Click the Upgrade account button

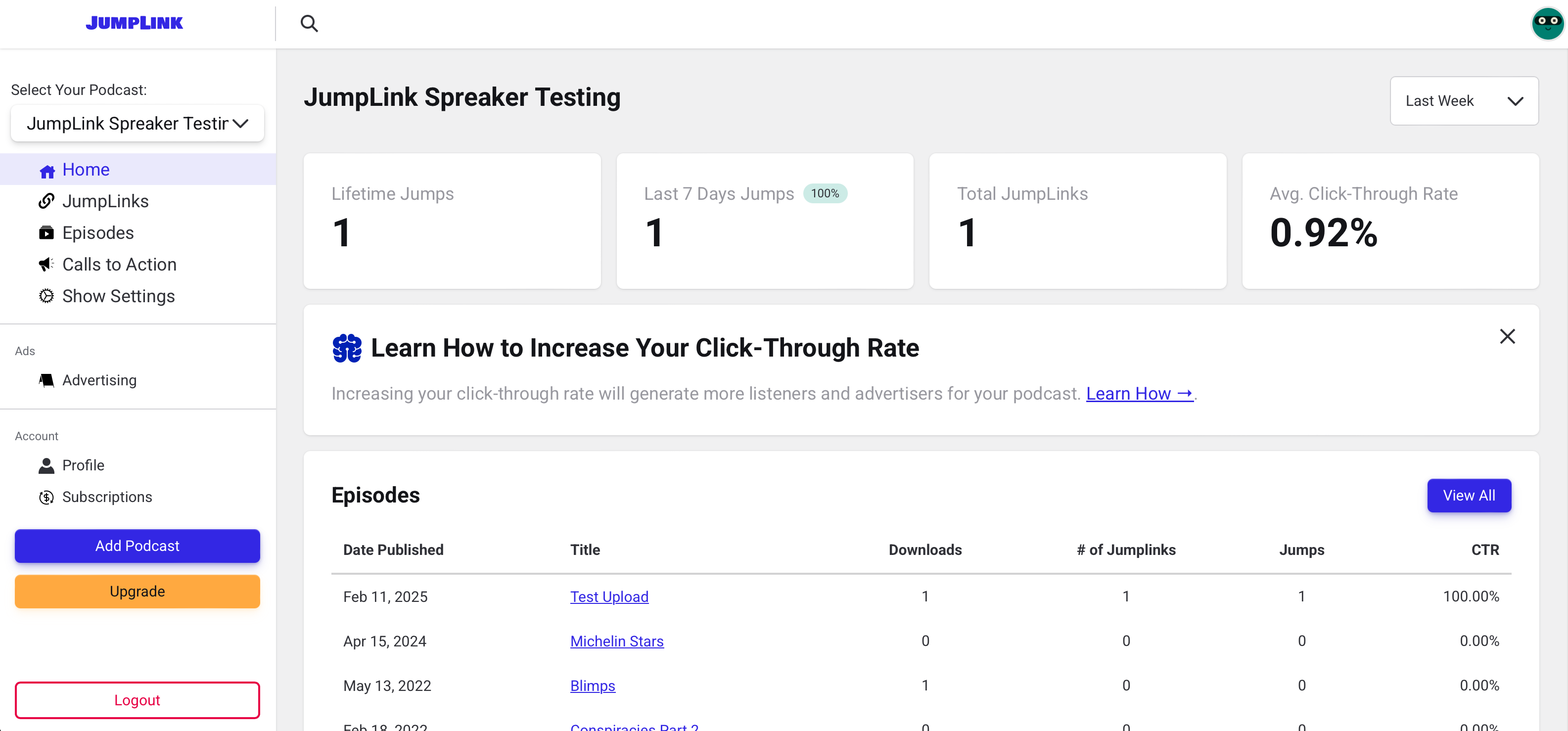click(x=137, y=591)
